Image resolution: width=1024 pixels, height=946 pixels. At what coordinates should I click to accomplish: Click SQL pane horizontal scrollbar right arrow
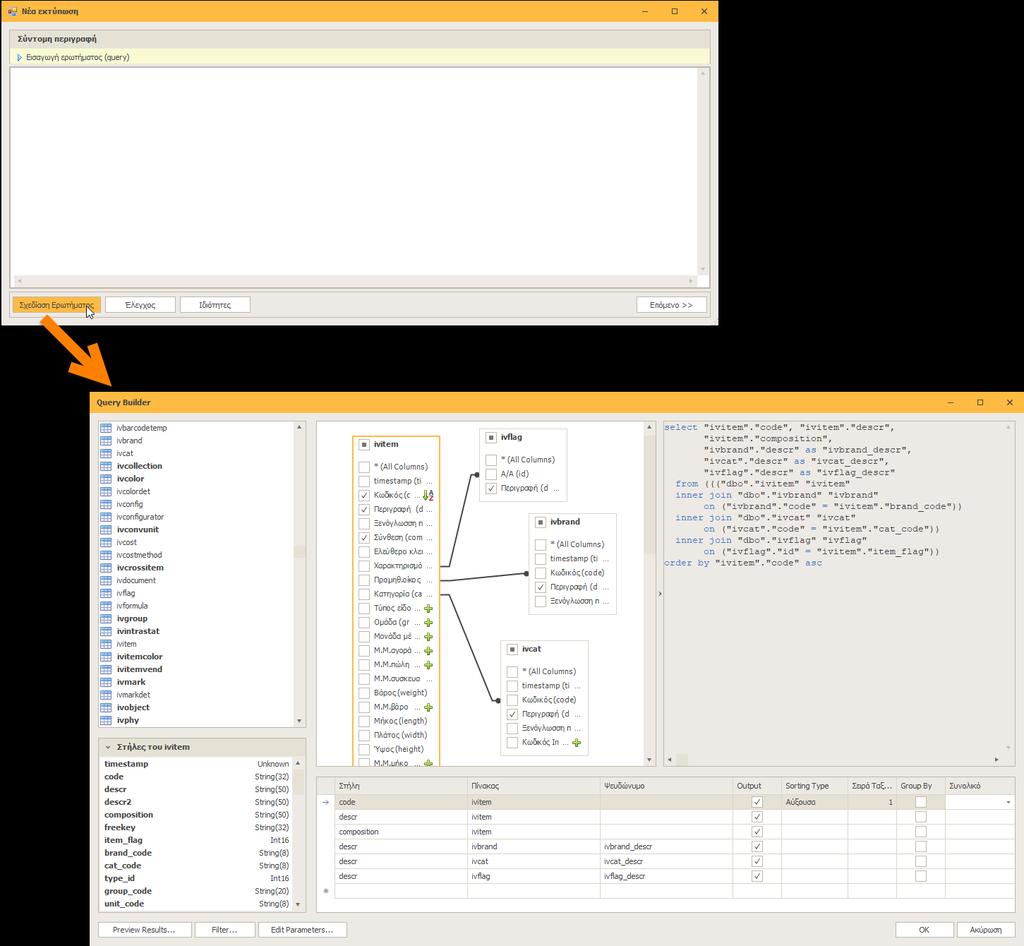pyautogui.click(x=997, y=759)
